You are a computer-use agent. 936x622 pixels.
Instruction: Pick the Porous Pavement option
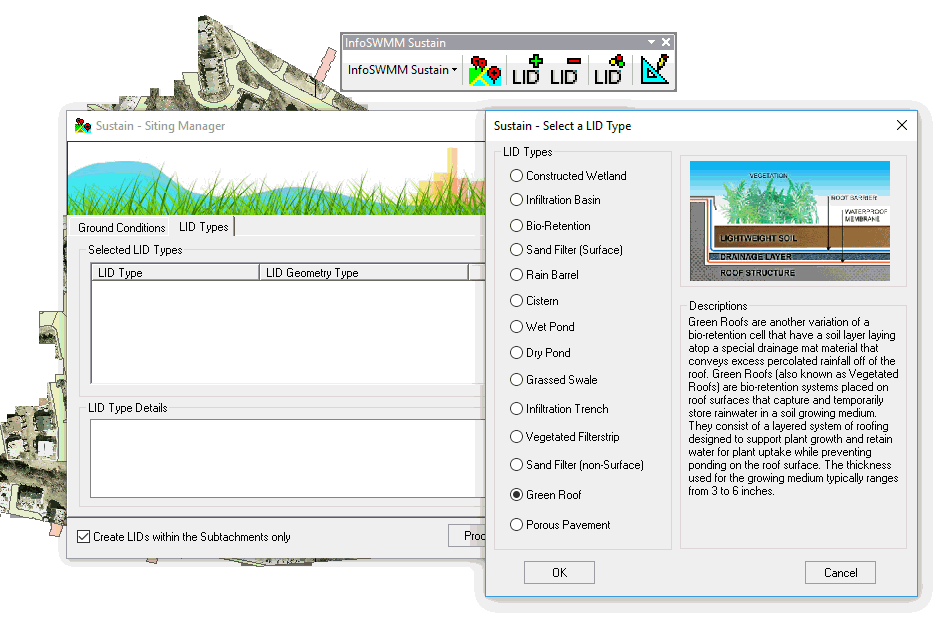pyautogui.click(x=516, y=524)
